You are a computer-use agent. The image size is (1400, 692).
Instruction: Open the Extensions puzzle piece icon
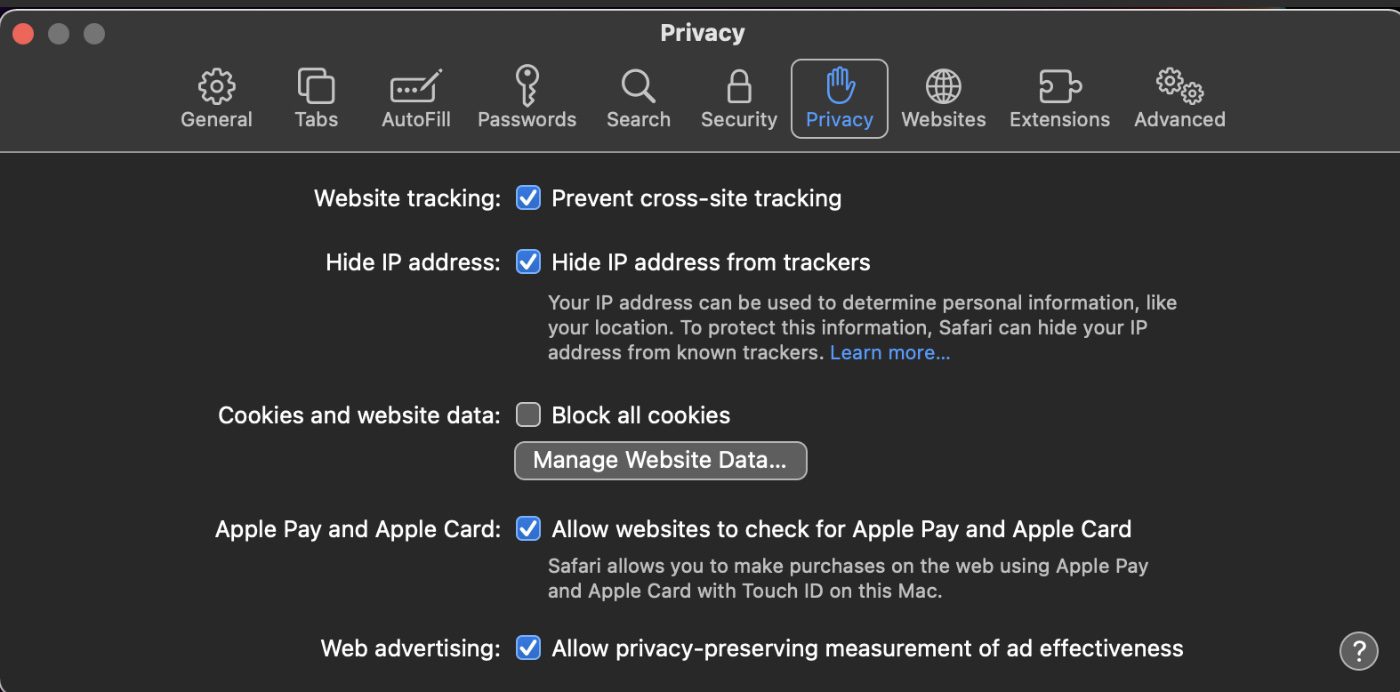1059,88
